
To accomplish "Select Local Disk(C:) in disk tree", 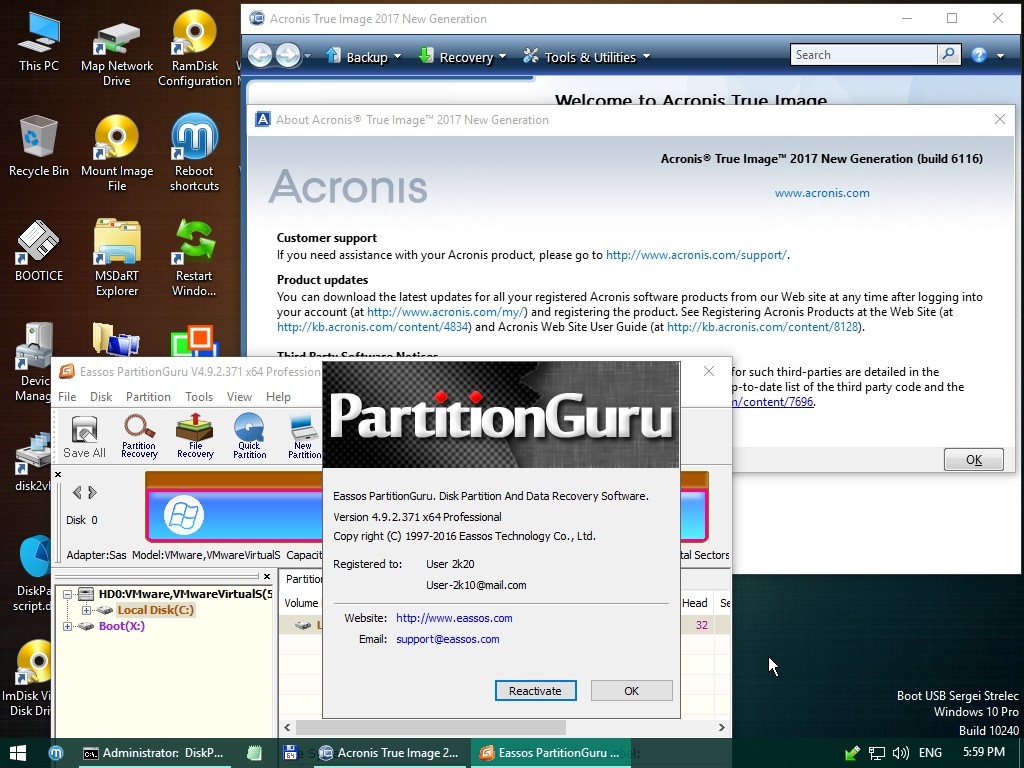I will 155,611.
